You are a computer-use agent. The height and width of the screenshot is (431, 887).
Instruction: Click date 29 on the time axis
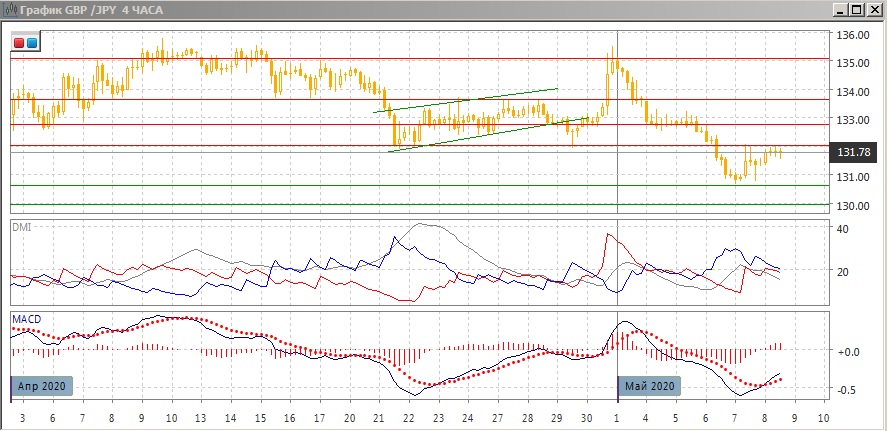pos(557,418)
